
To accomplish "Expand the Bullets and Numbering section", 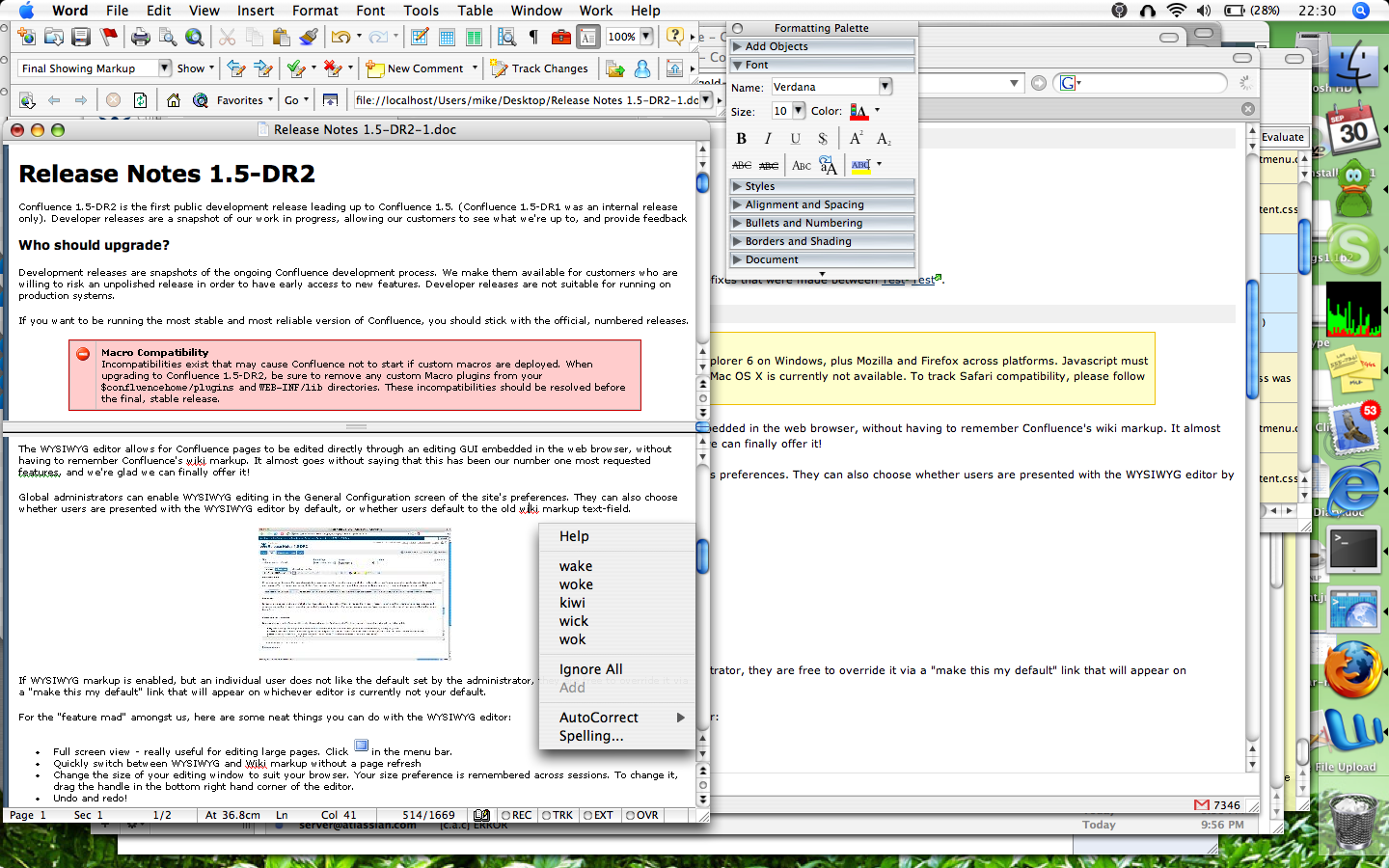I will (822, 223).
